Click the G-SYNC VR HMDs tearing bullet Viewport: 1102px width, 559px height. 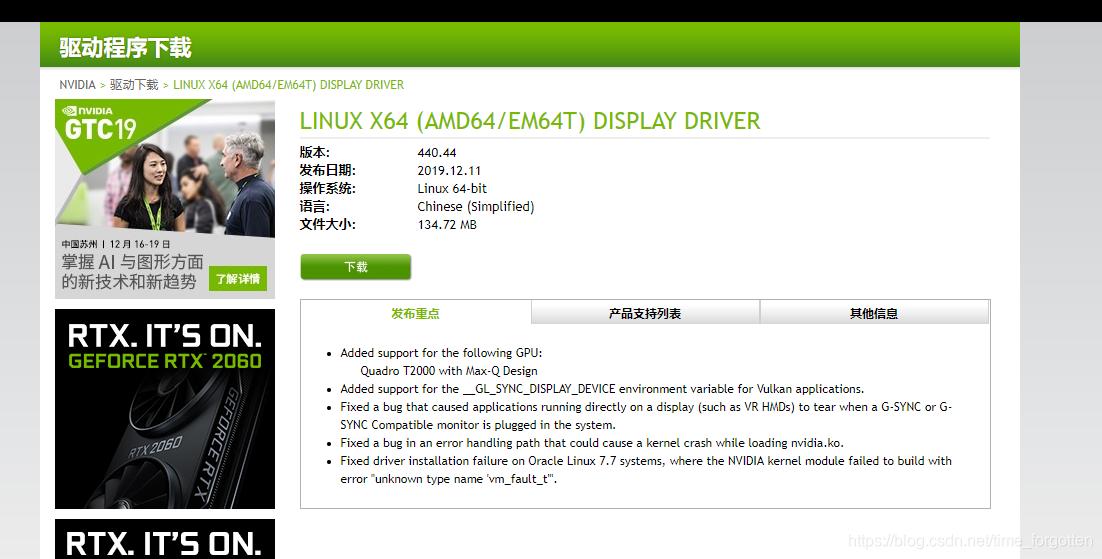point(646,416)
